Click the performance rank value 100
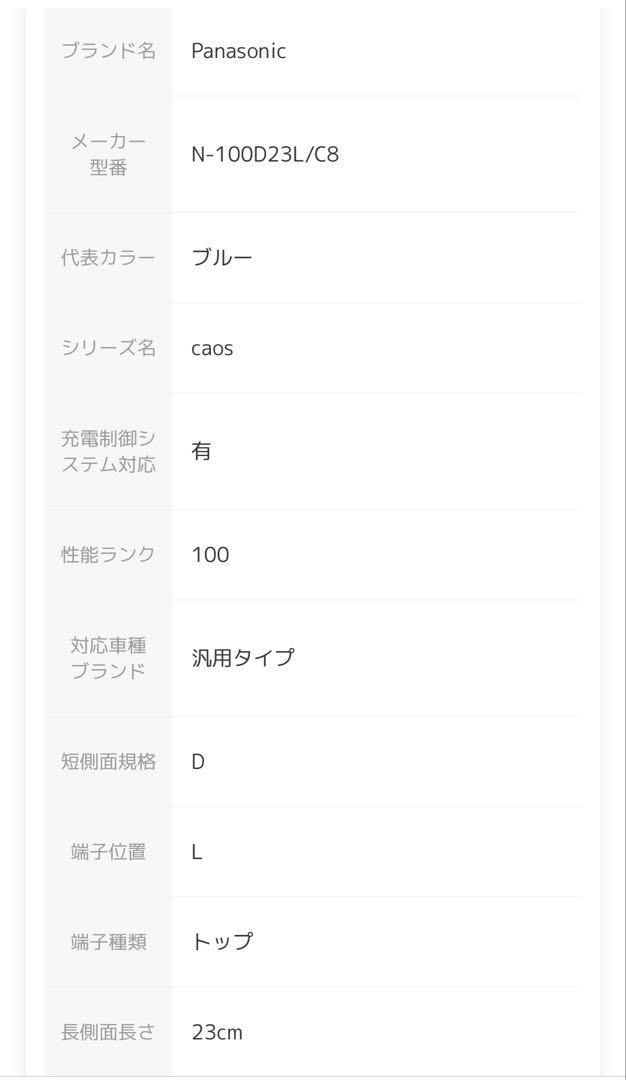 [x=211, y=554]
